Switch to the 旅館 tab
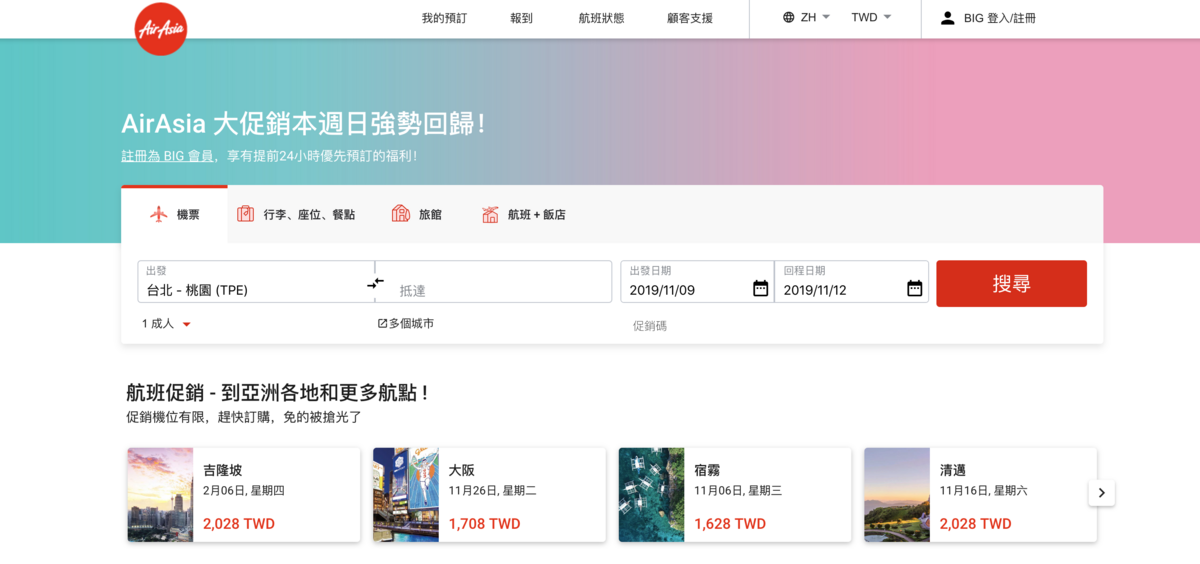This screenshot has height=564, width=1200. tap(416, 214)
